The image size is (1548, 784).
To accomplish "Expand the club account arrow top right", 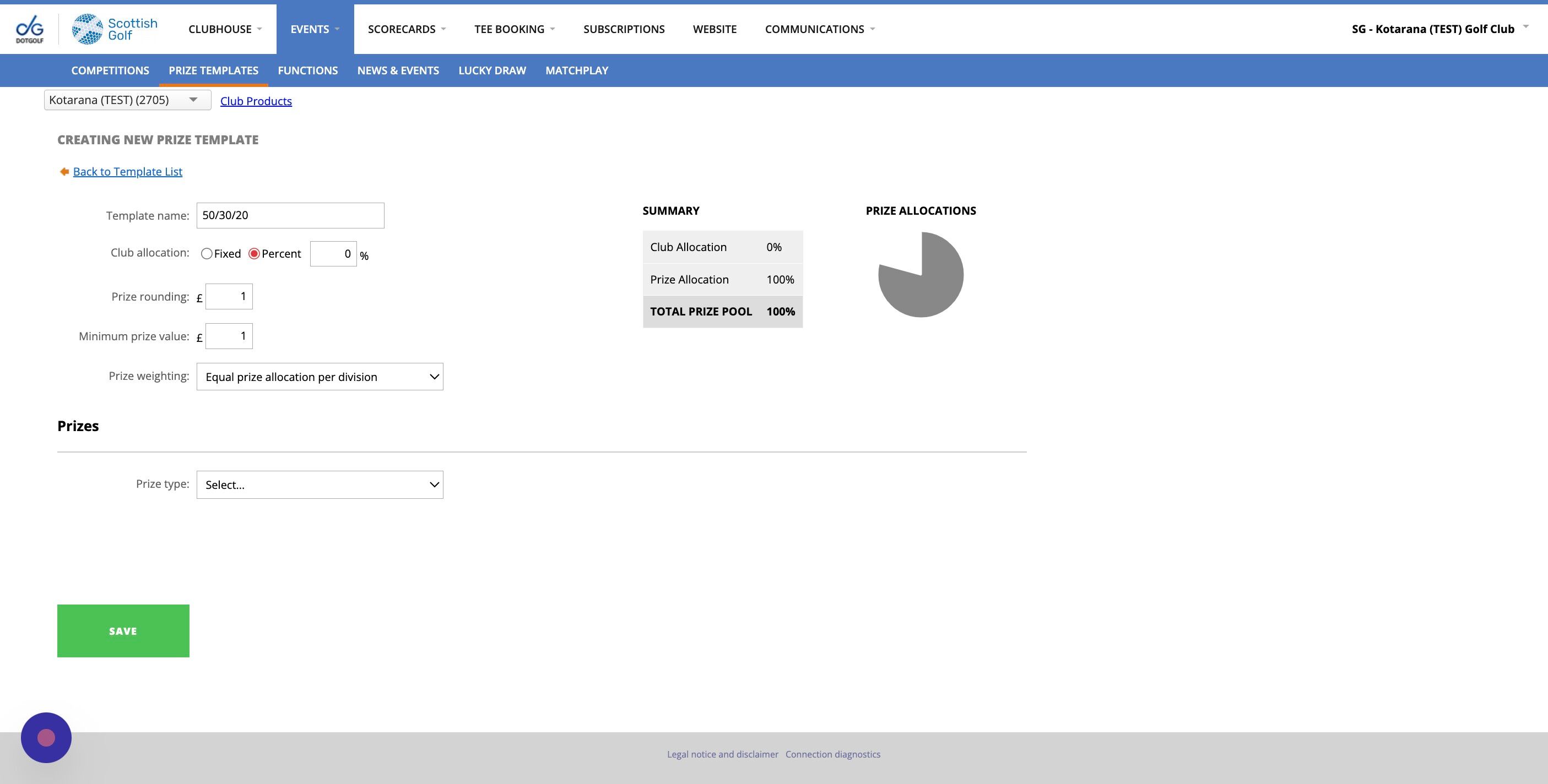I will [x=1525, y=27].
